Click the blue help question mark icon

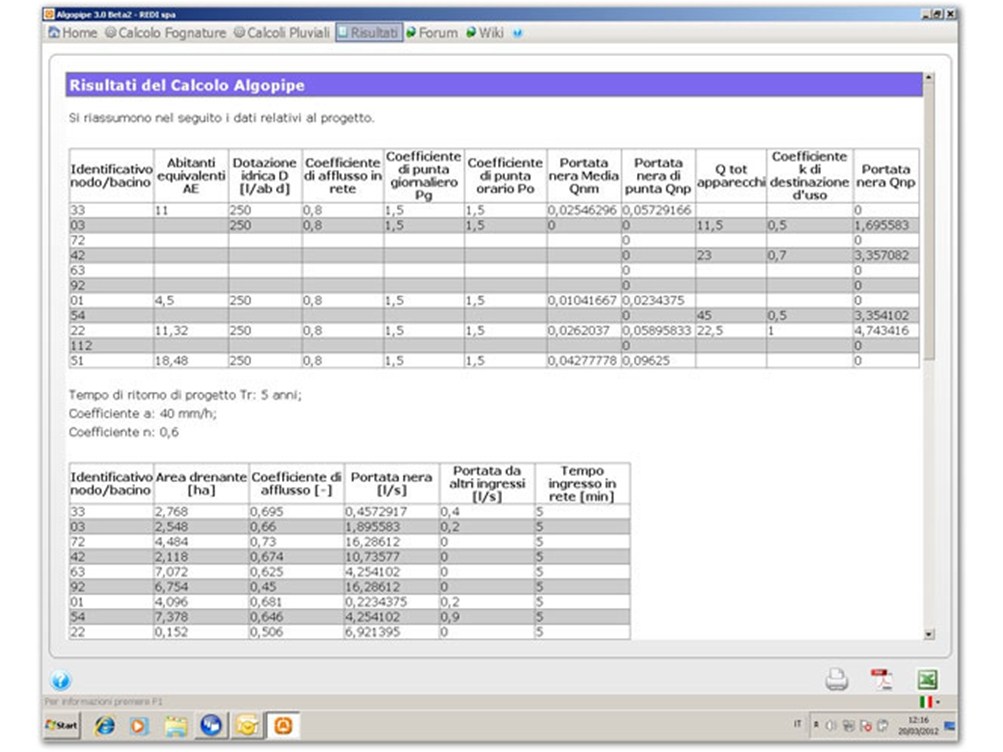(61, 682)
